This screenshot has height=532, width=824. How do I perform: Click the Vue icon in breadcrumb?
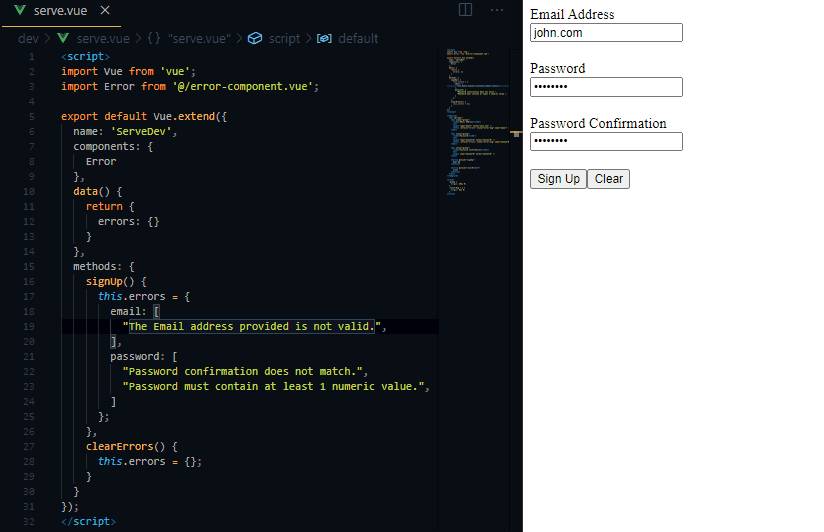pos(63,38)
